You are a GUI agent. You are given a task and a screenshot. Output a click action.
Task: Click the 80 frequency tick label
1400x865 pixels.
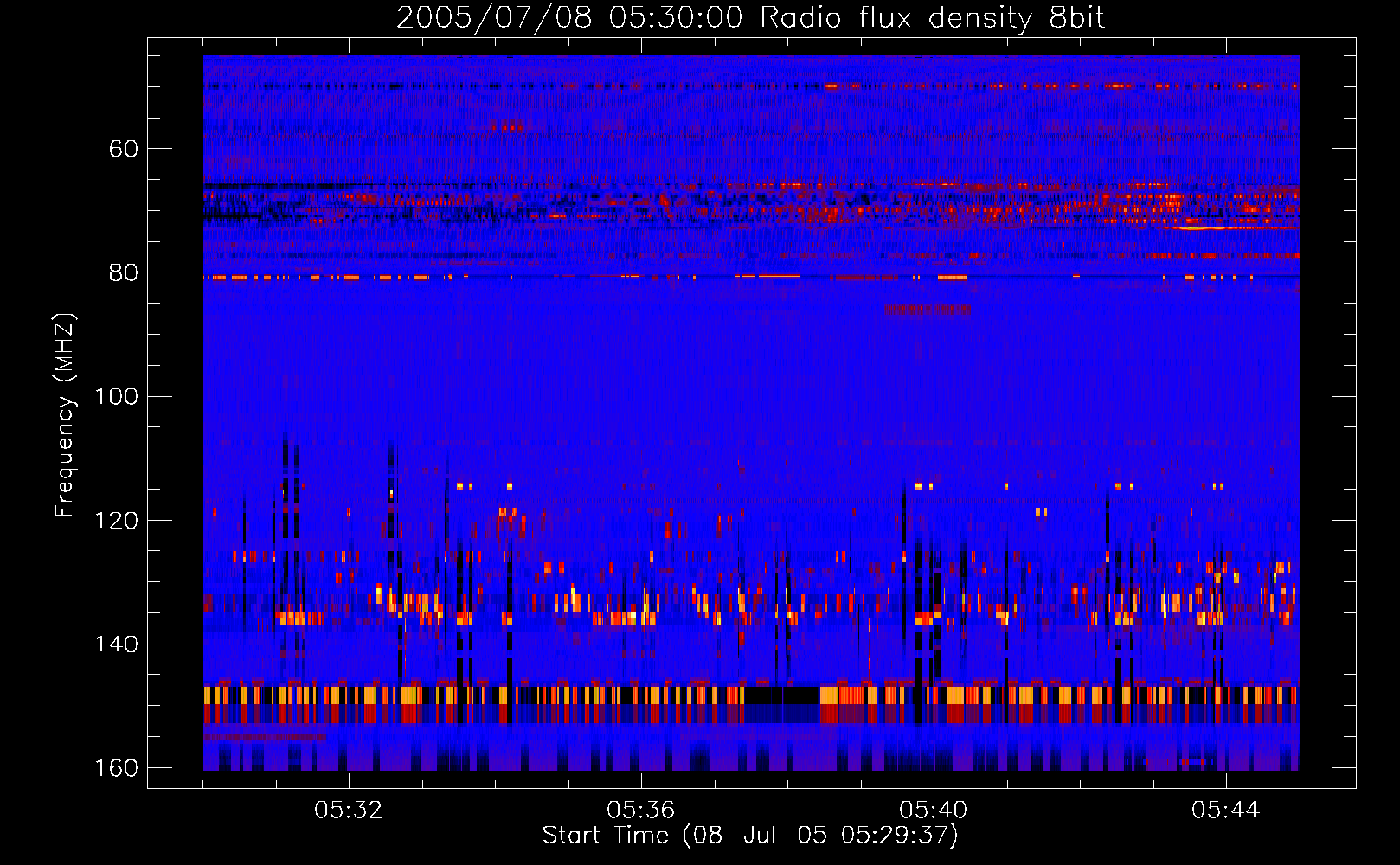coord(124,272)
